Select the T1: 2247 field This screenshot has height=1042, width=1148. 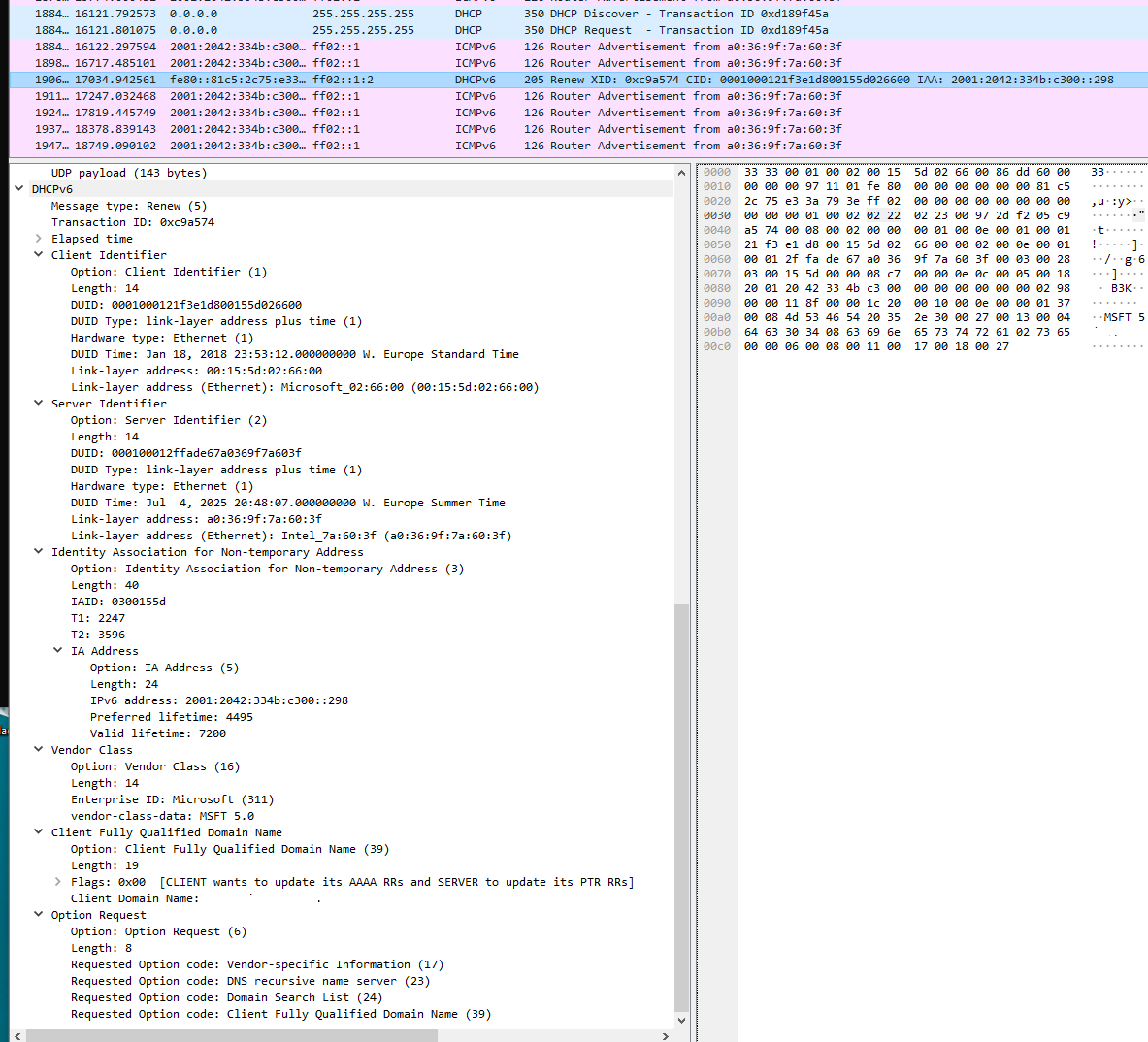click(x=97, y=618)
